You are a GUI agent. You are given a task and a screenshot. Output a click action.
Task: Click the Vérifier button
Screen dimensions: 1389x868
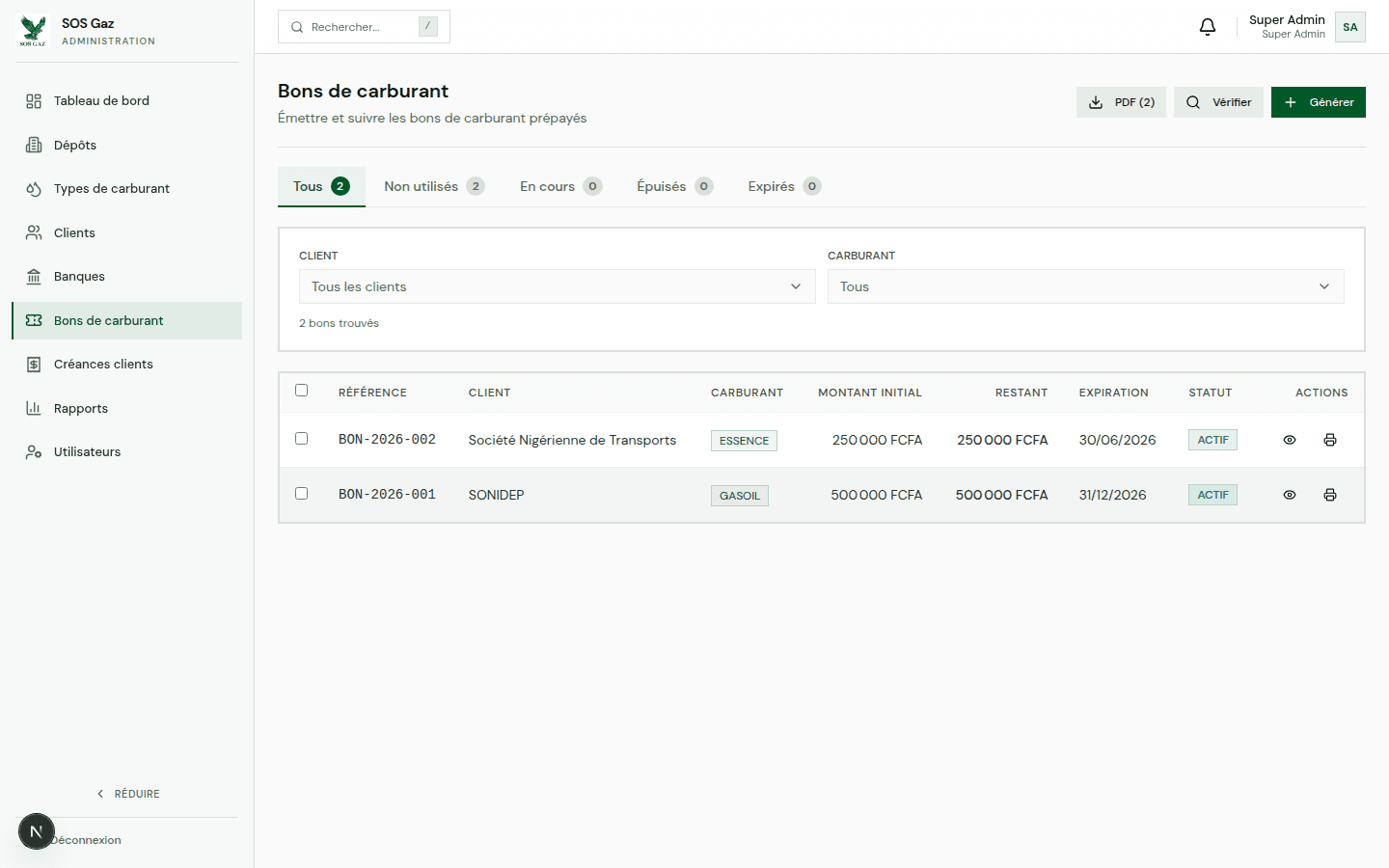coord(1218,102)
